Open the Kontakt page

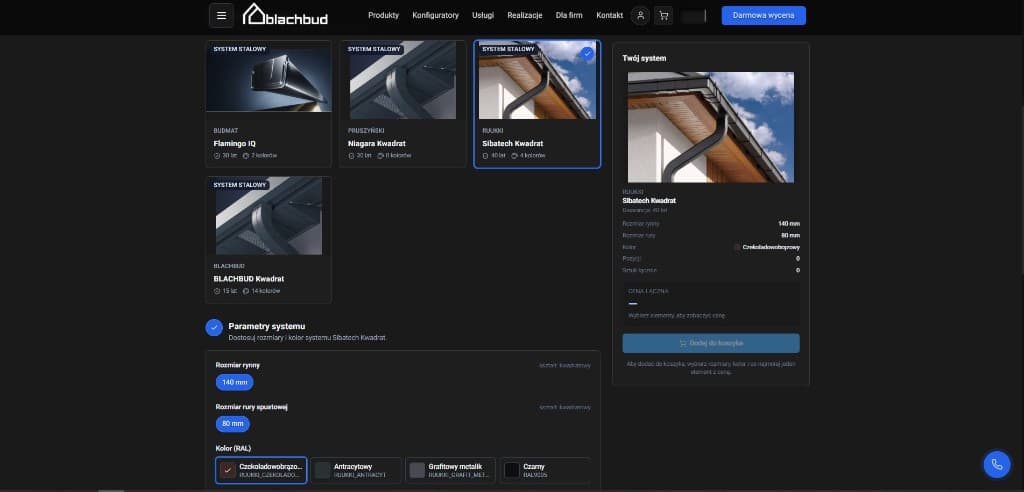coord(609,16)
